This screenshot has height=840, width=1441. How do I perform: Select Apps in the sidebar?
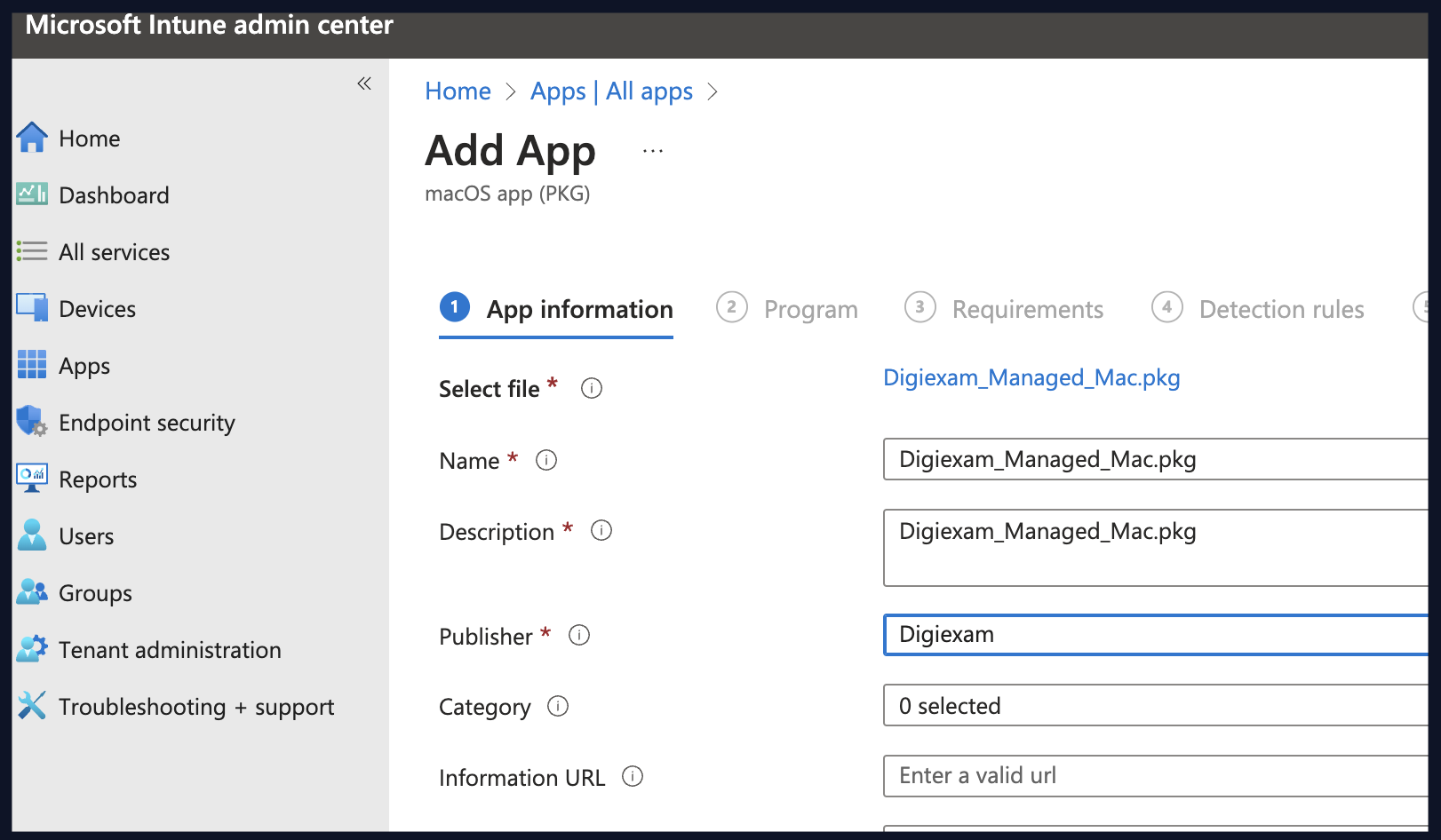84,366
